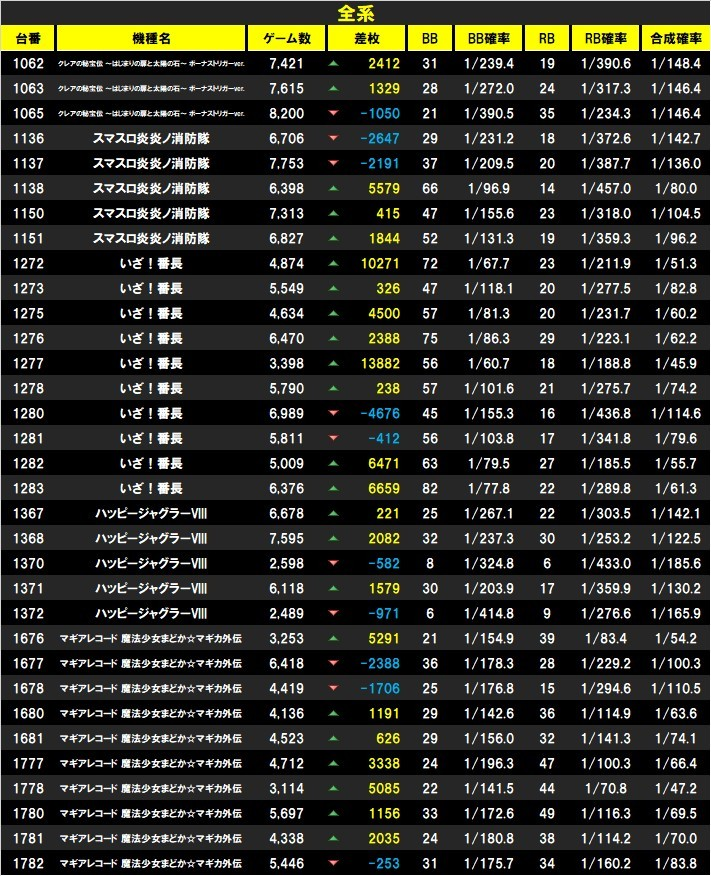
Task: Click ハッピージャグラーVIII name in row 1371
Action: point(151,588)
